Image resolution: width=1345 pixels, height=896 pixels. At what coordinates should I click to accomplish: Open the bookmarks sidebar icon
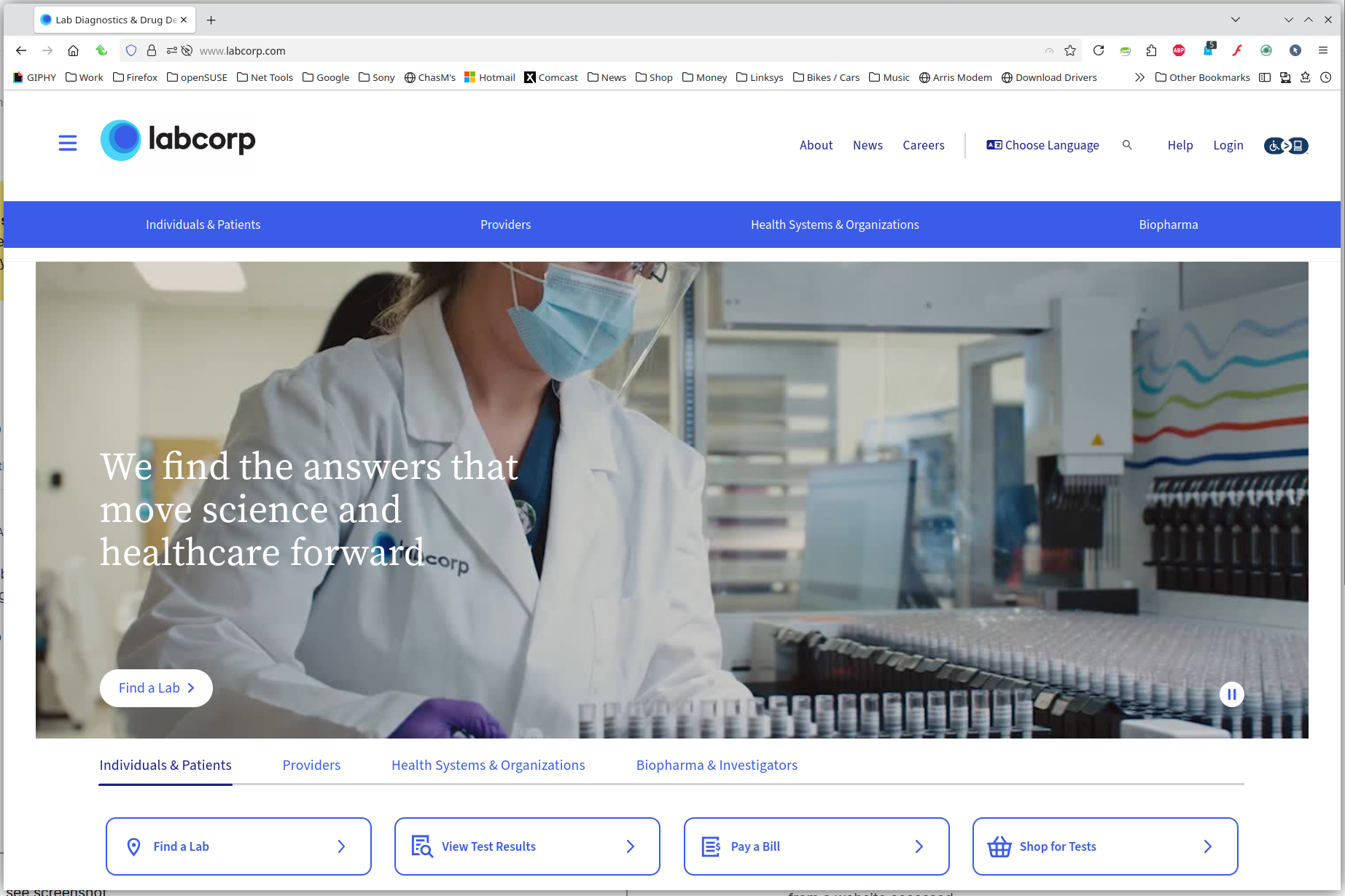click(x=1265, y=77)
